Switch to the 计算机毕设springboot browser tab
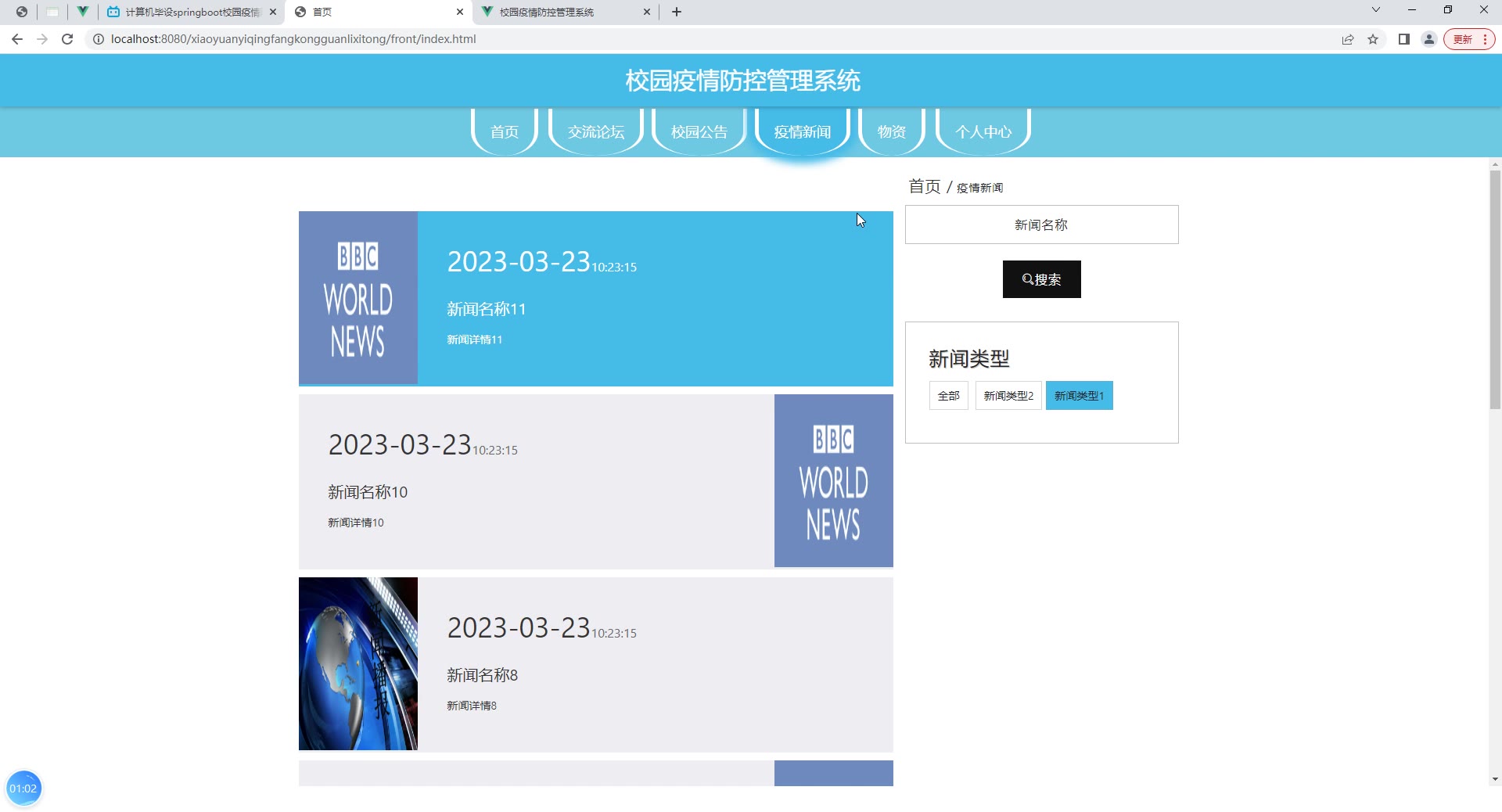1502x812 pixels. pos(192,12)
